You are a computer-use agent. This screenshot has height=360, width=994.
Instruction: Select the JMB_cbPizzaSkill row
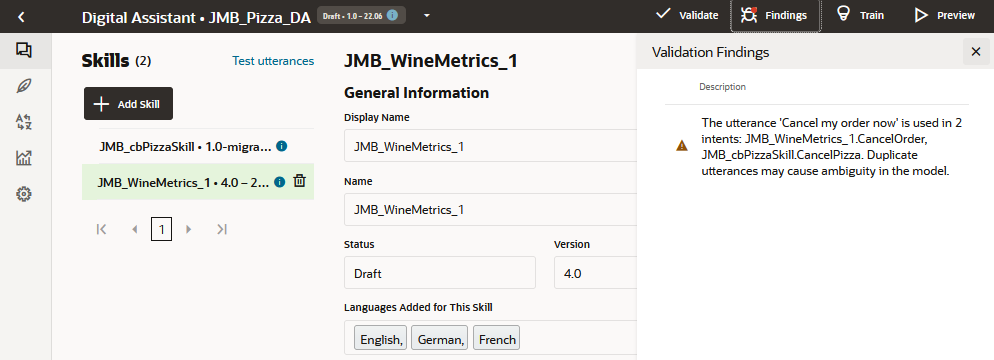[x=198, y=146]
